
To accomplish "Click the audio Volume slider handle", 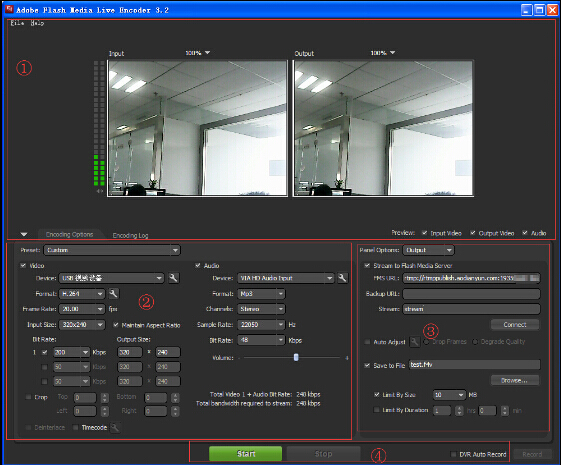I will [x=296, y=357].
